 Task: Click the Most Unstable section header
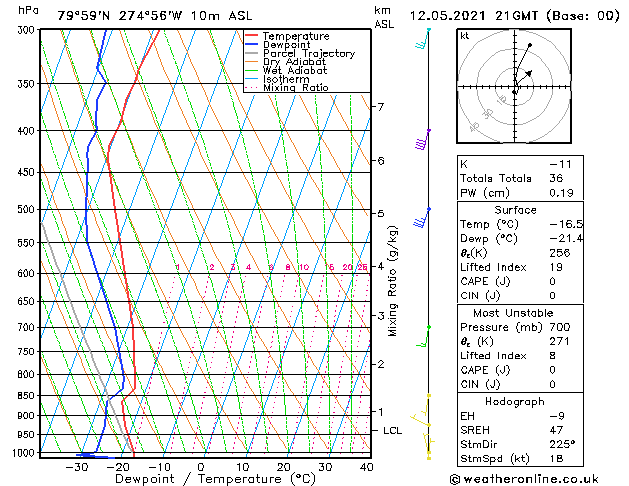click(x=515, y=313)
